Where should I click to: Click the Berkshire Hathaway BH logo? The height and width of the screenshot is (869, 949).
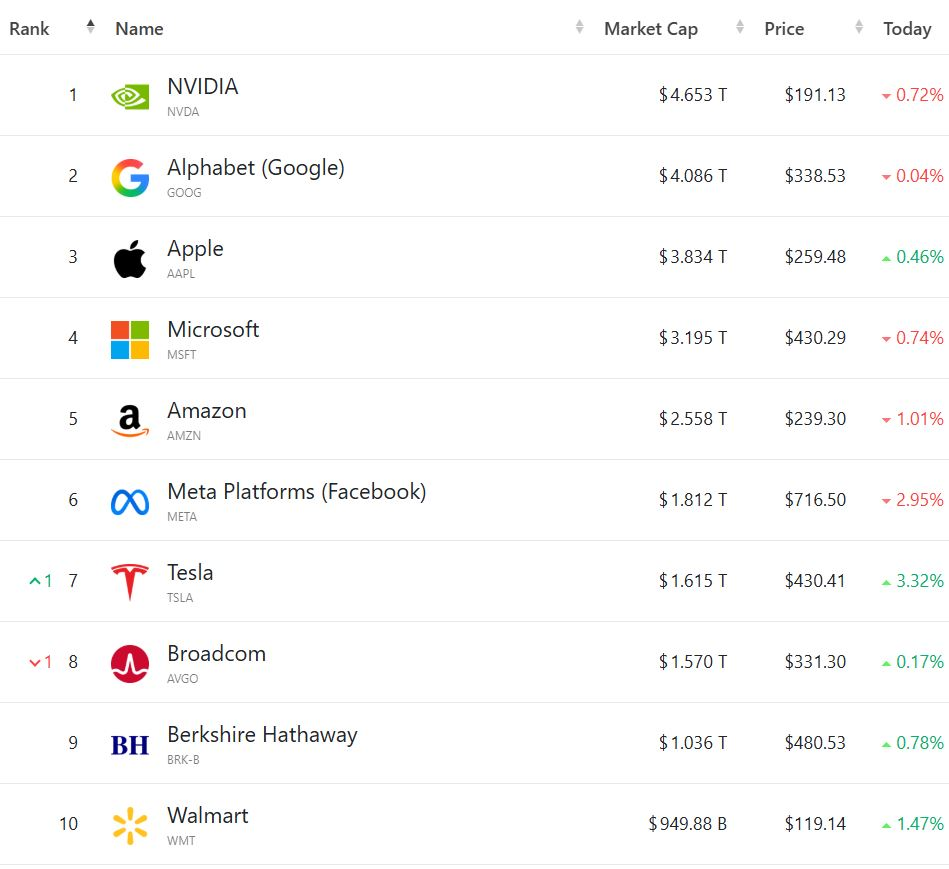click(130, 744)
